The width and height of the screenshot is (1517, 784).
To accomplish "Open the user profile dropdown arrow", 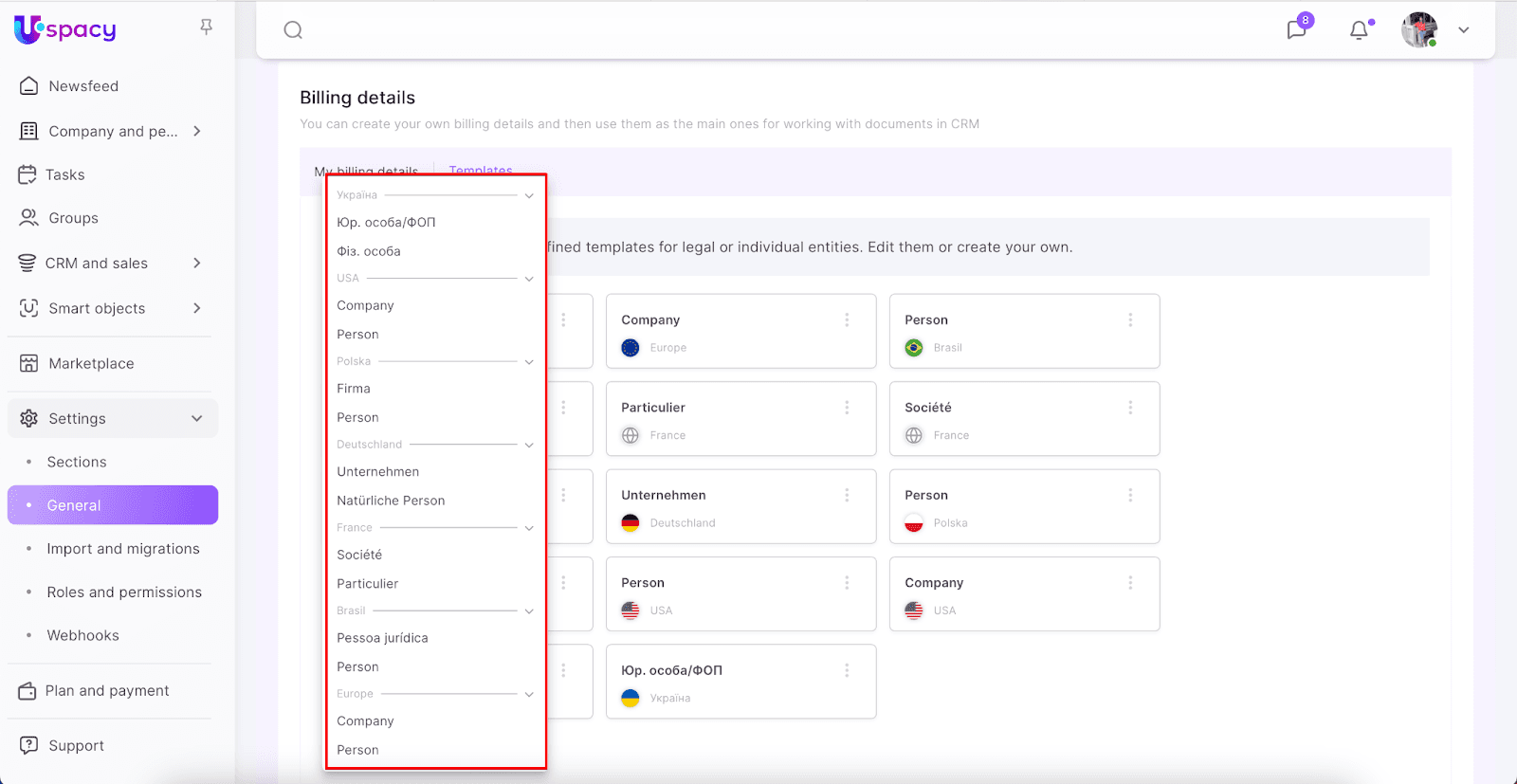I will point(1464,30).
